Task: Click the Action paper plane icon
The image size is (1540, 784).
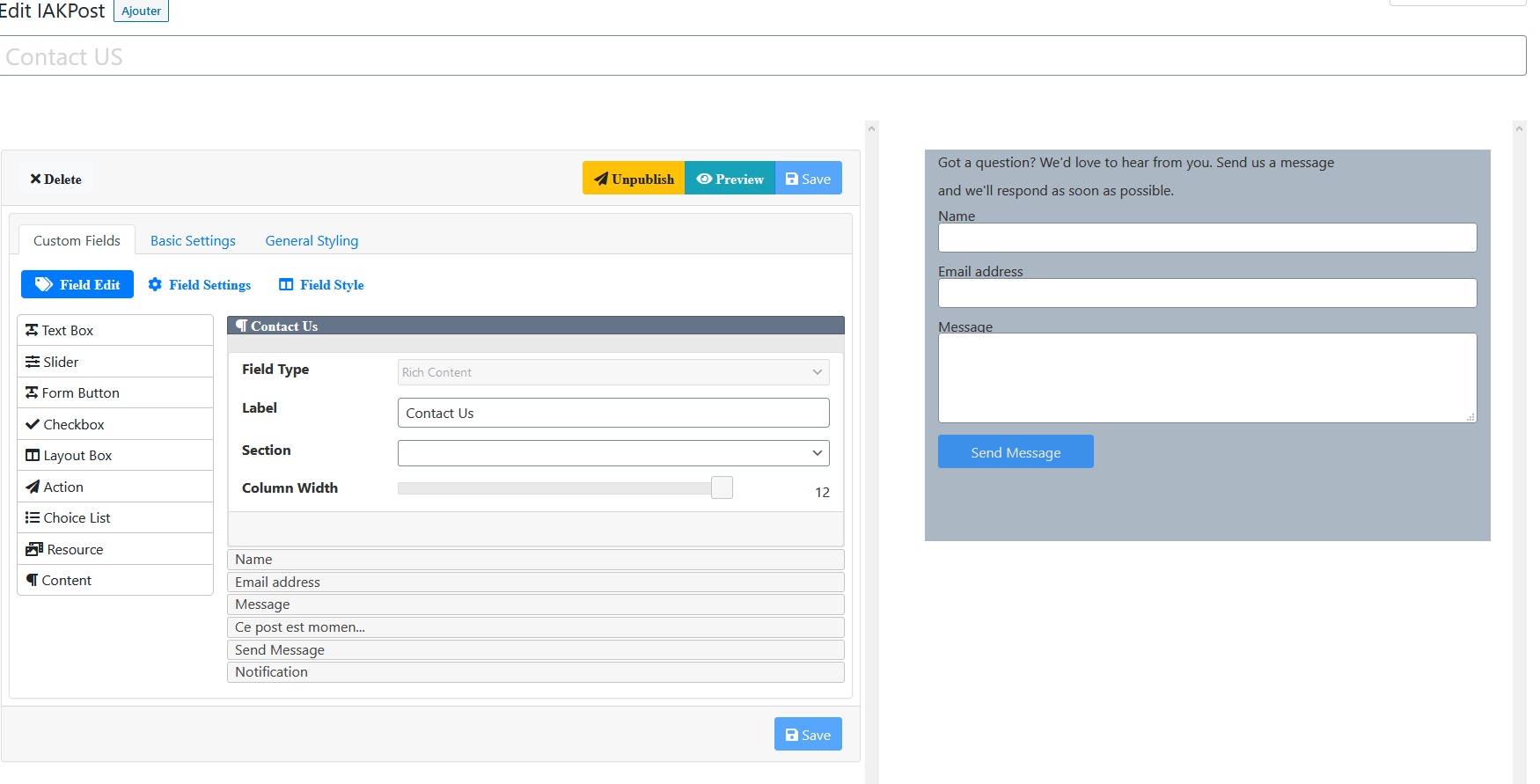Action: pyautogui.click(x=33, y=487)
